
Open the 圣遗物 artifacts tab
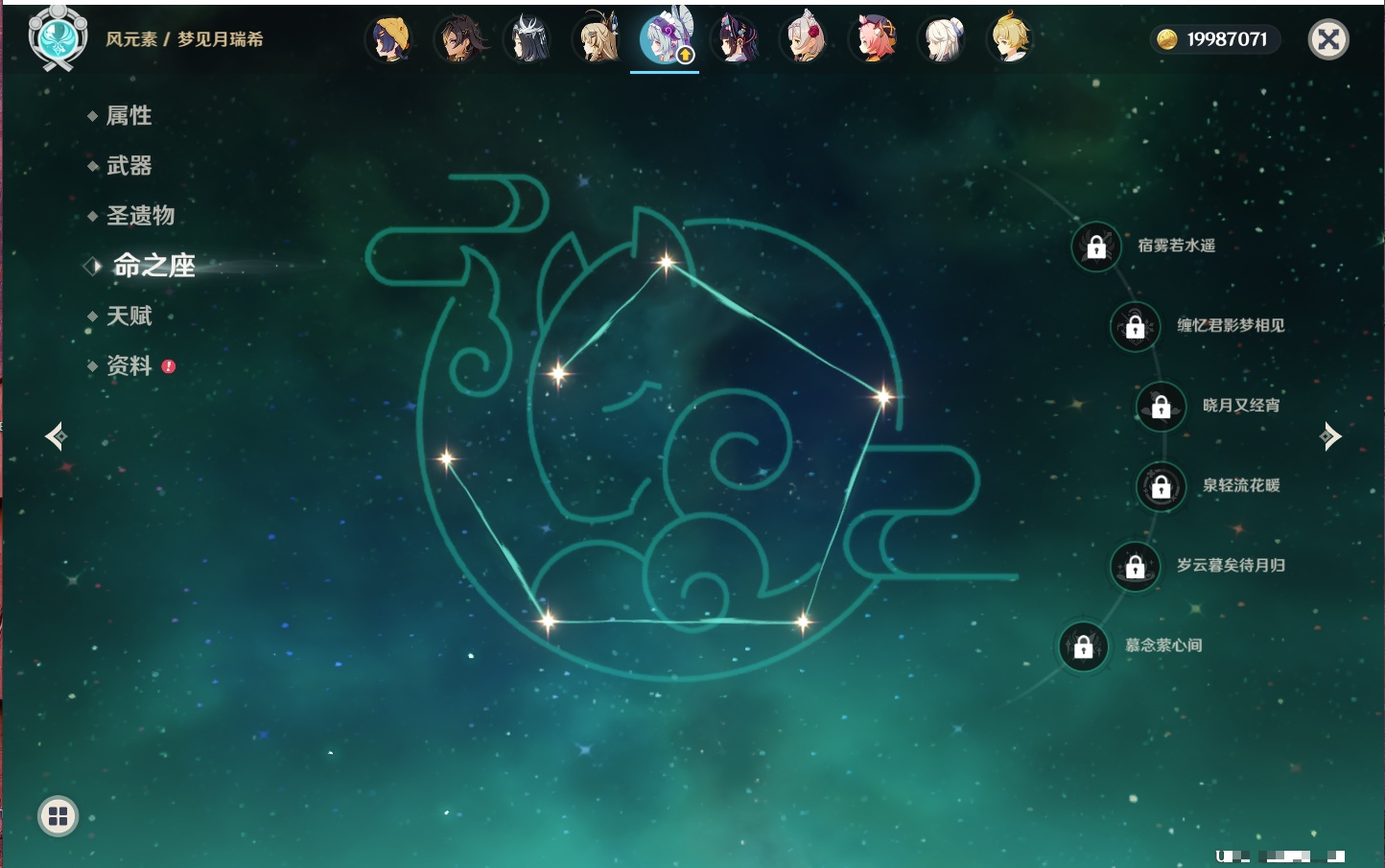click(140, 216)
